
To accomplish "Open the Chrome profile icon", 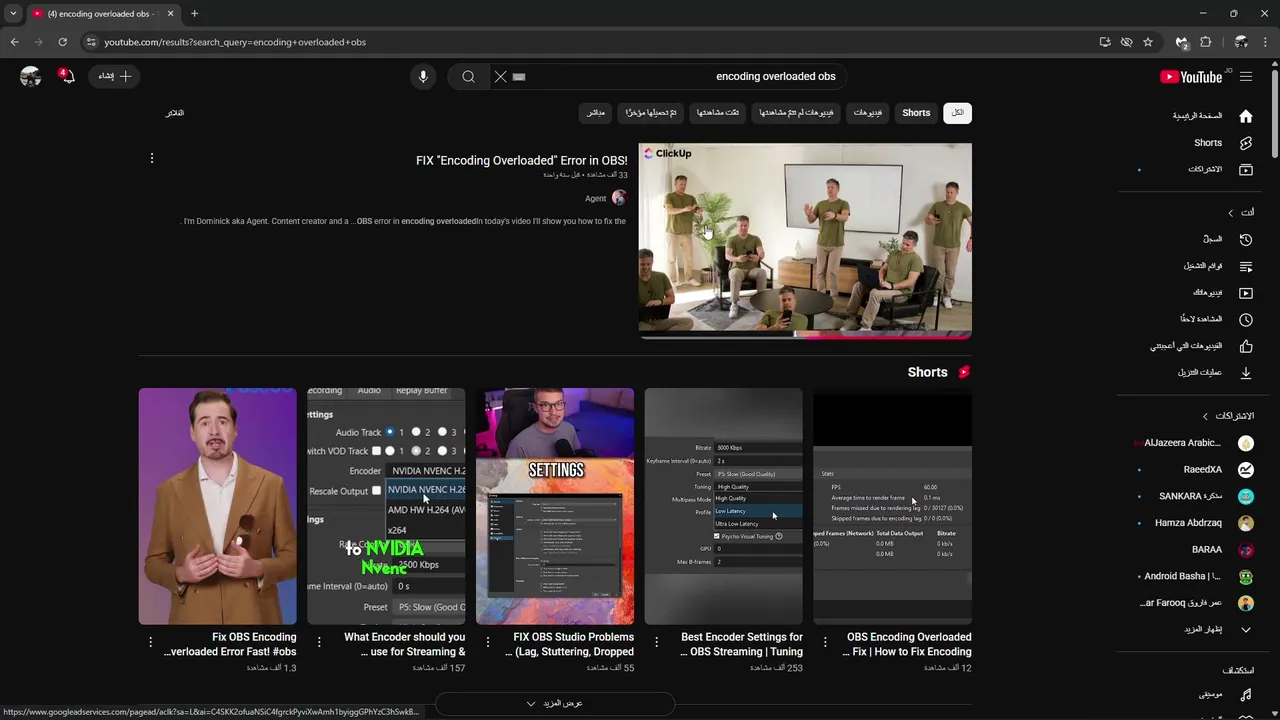I will pos(1241,42).
